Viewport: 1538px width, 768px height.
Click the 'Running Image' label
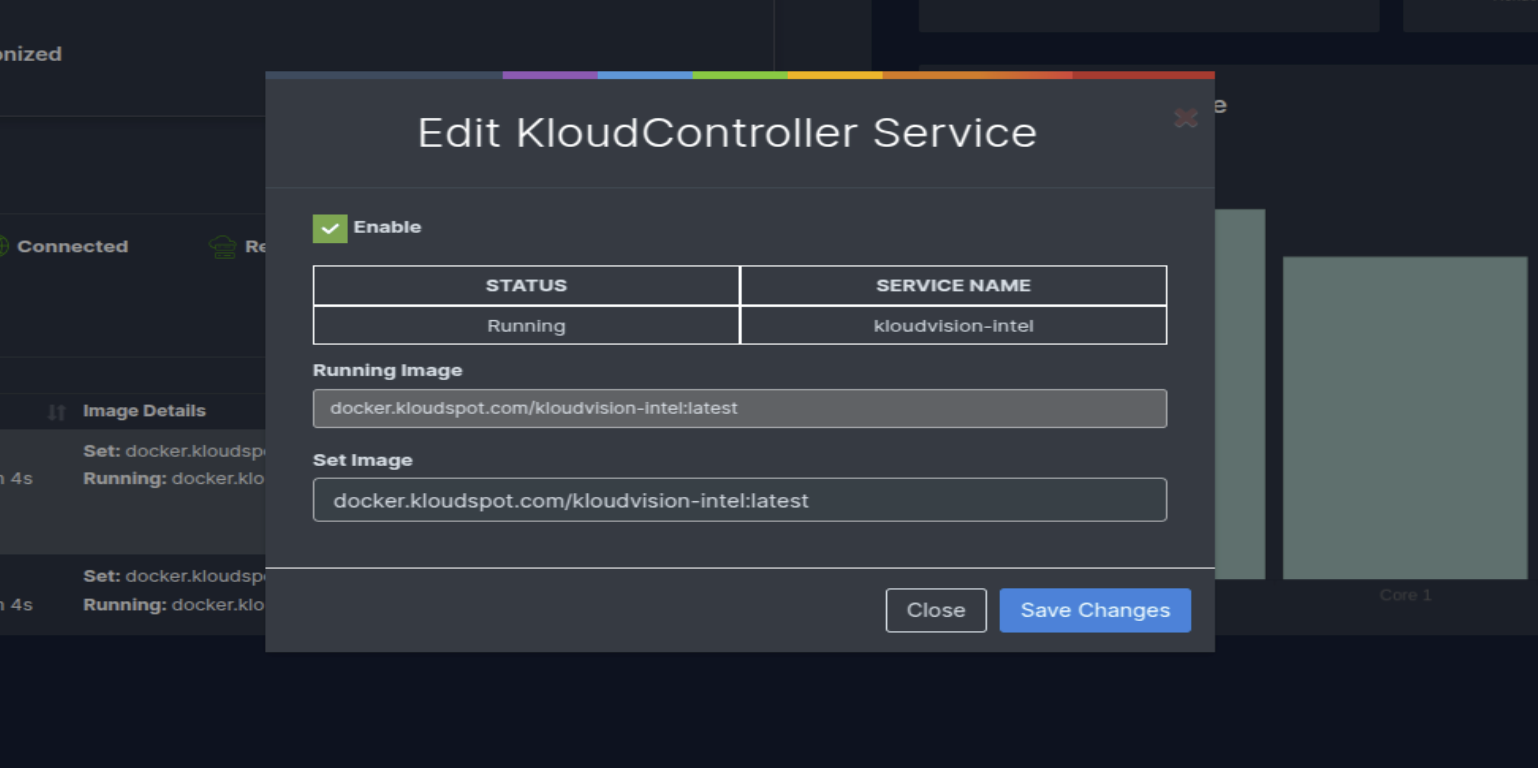pos(388,370)
